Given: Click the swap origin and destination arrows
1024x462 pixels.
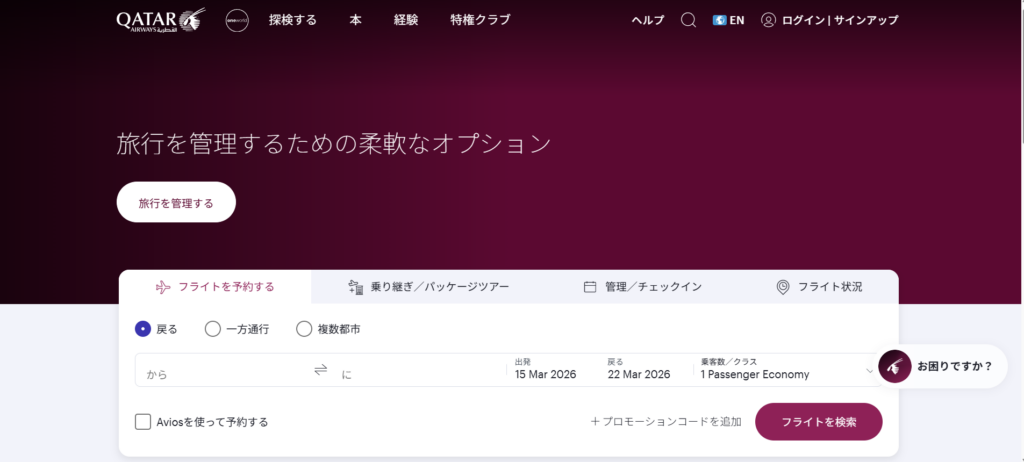Looking at the screenshot, I should coord(321,370).
